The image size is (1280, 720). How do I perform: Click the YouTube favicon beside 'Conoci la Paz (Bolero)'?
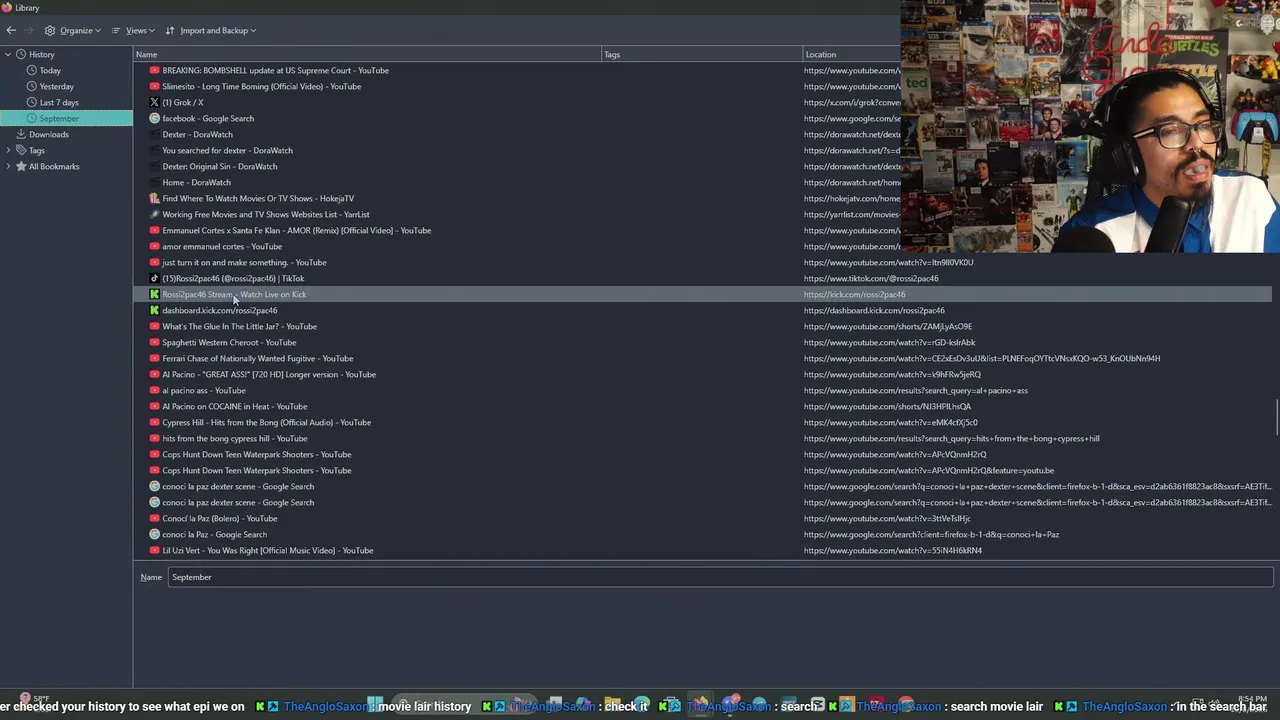pos(154,518)
